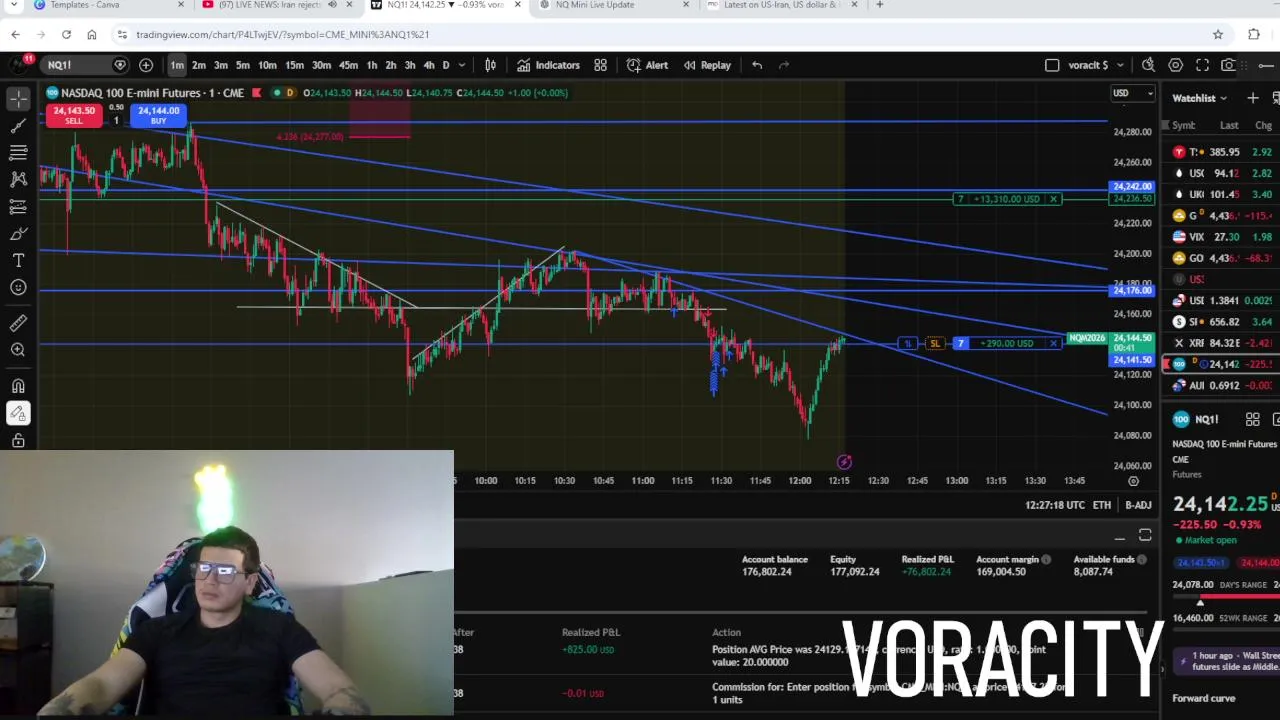1280x720 pixels.
Task: Open layout selector square icon
Action: [1052, 65]
